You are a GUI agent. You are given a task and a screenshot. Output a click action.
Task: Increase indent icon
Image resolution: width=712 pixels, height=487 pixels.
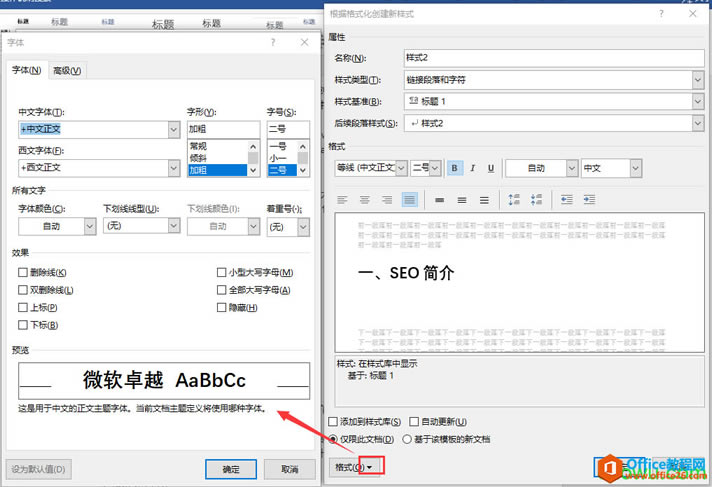click(589, 199)
